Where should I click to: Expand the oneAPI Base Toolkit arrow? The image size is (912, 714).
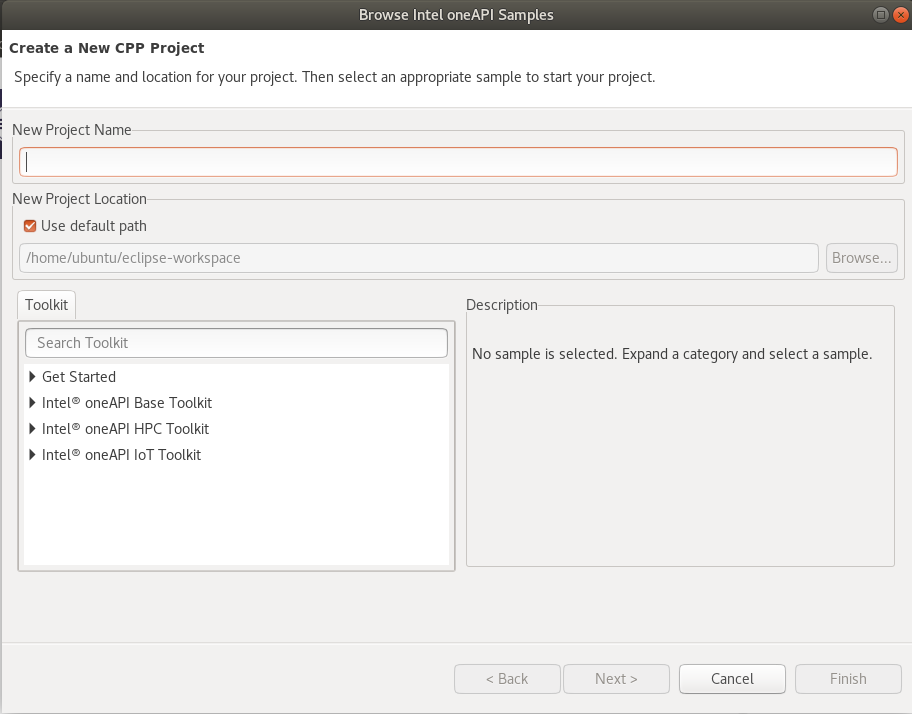[x=33, y=403]
